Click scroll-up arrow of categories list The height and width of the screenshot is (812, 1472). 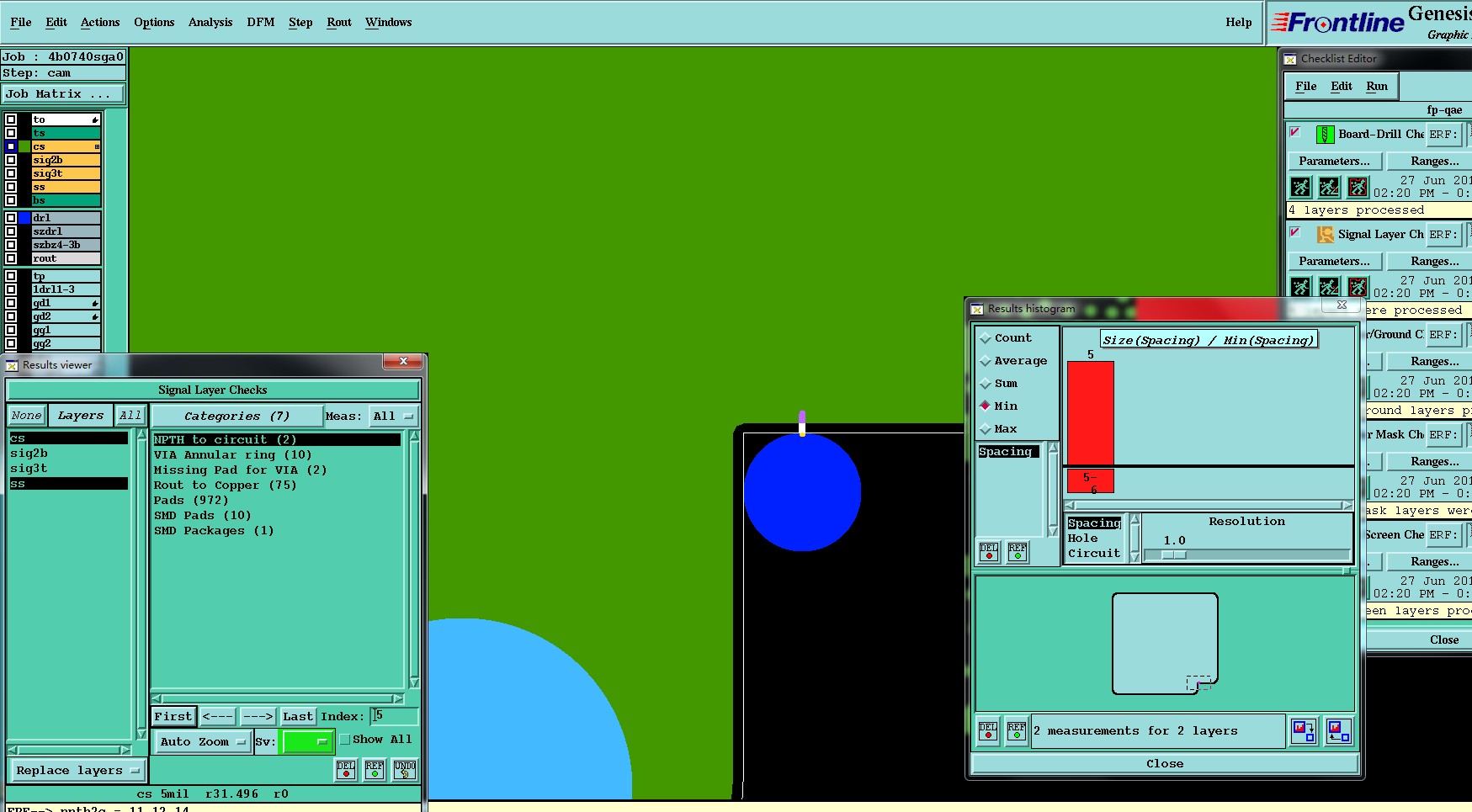414,437
